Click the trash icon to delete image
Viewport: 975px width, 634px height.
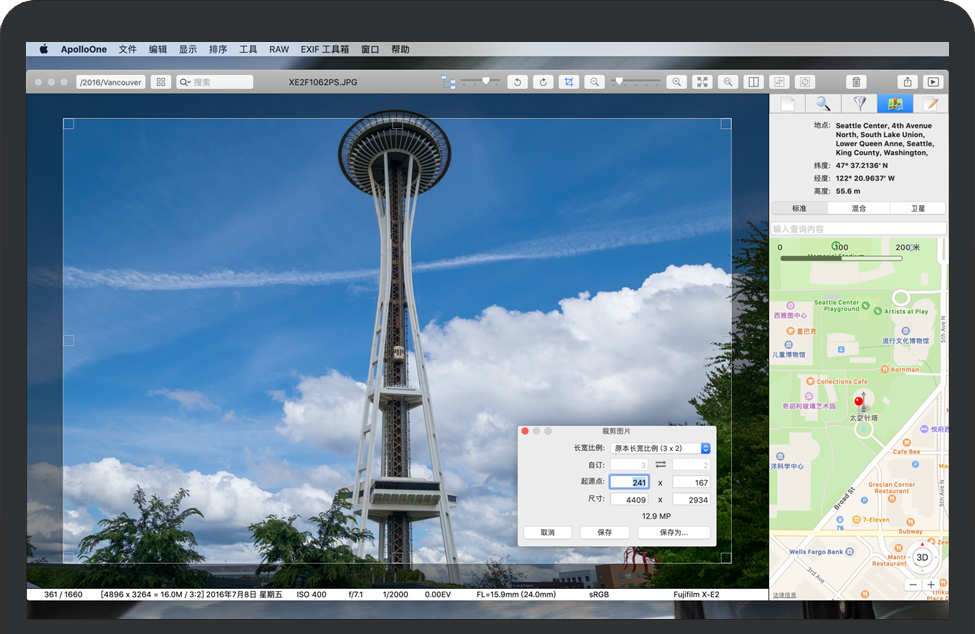click(x=856, y=82)
